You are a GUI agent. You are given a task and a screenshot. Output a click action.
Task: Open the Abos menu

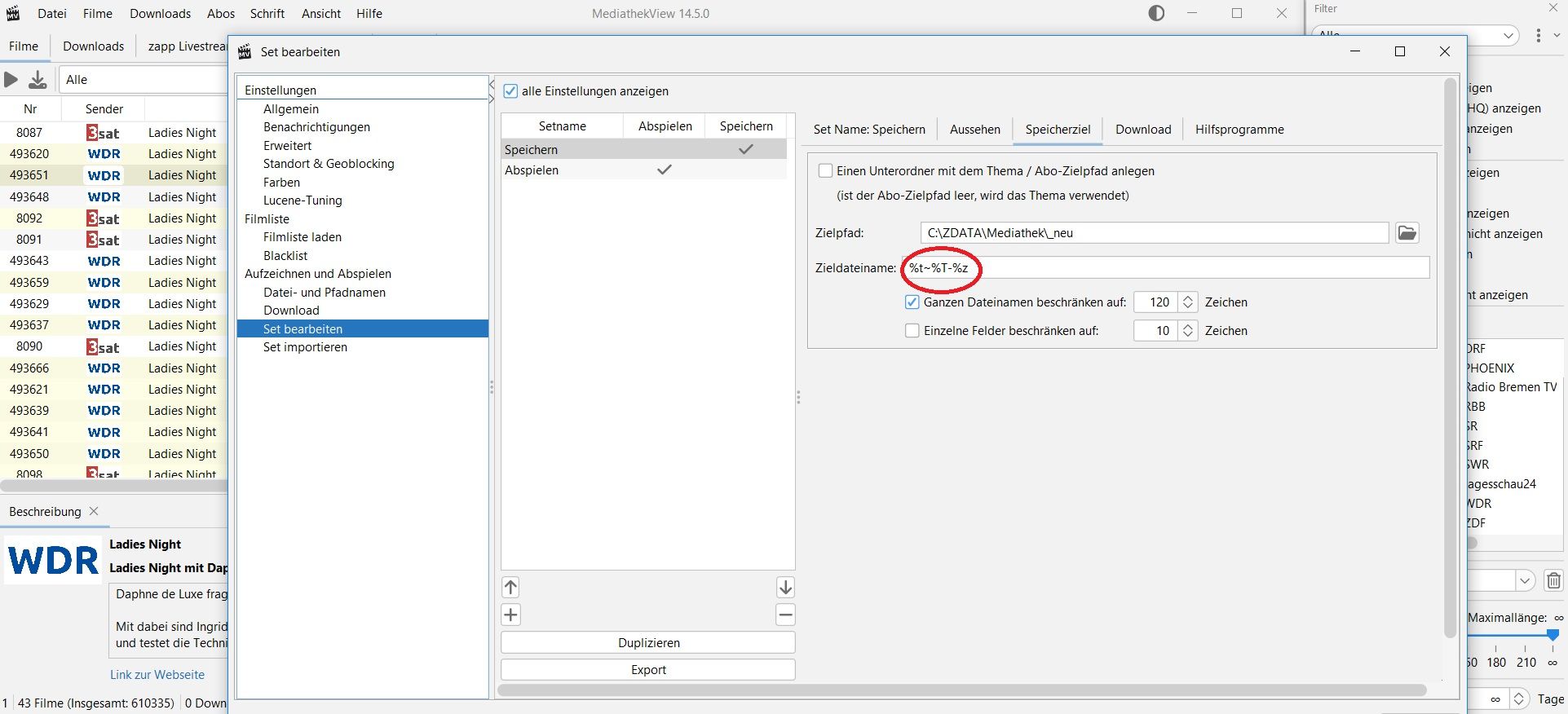[220, 14]
